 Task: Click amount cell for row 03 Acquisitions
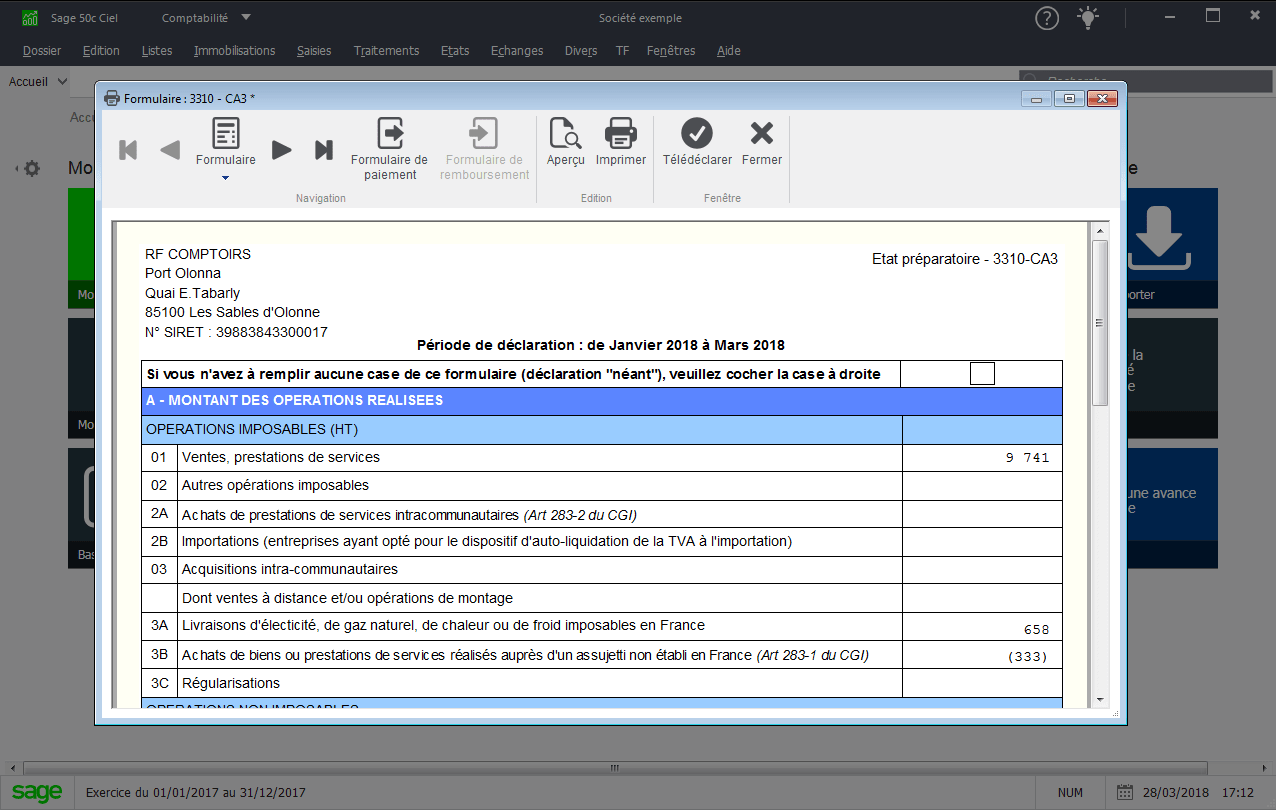(982, 570)
